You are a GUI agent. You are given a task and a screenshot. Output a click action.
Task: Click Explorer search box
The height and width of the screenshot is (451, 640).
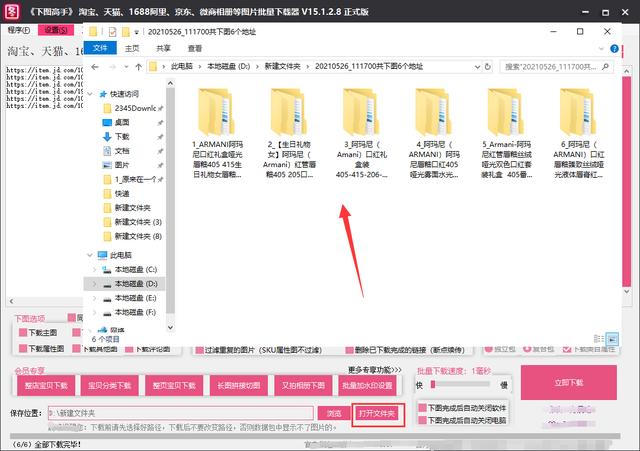(556, 67)
